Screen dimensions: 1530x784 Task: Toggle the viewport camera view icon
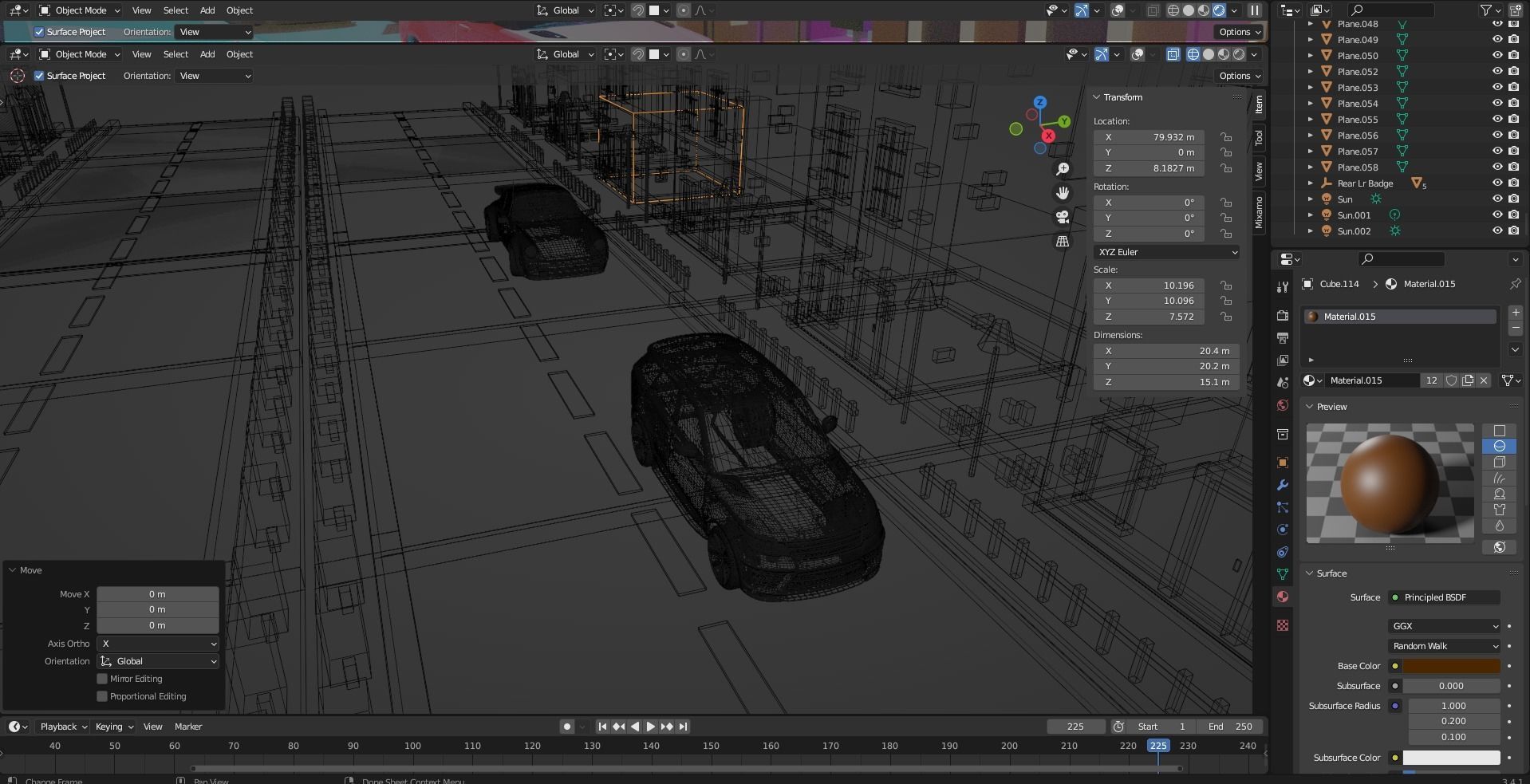point(1063,216)
